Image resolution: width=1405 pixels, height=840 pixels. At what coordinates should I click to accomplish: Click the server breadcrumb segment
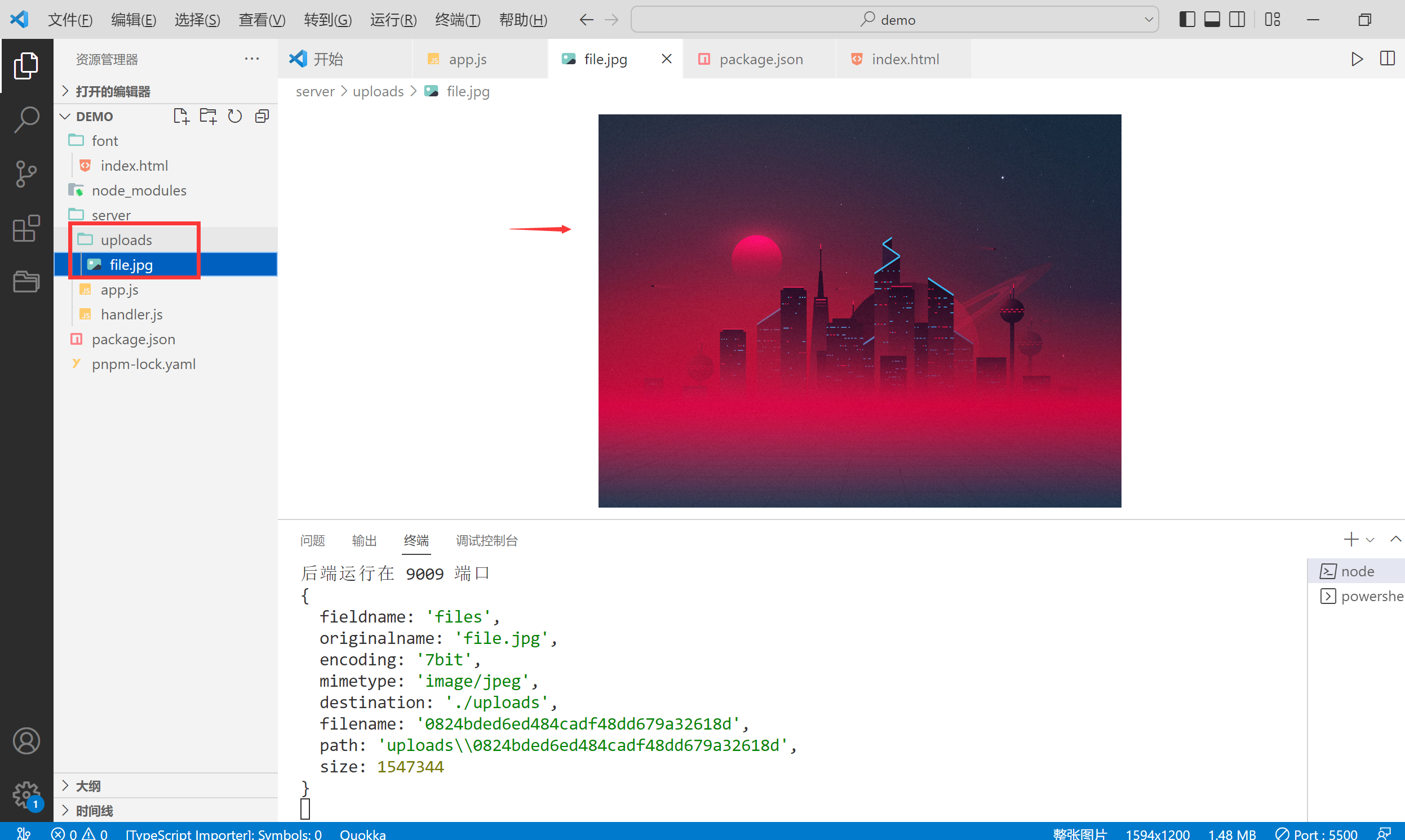[314, 92]
